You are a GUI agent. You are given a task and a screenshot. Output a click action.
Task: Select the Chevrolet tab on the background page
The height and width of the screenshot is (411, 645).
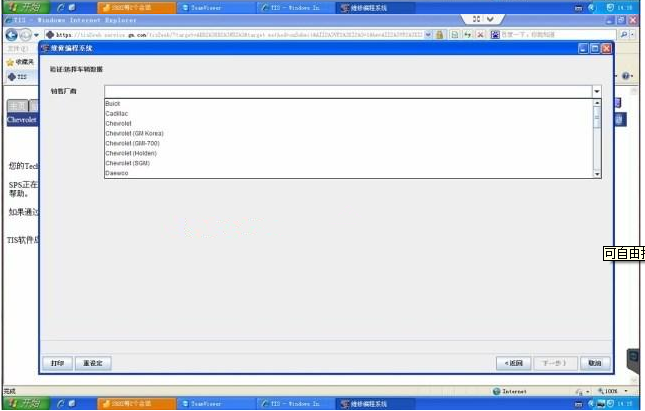22,120
